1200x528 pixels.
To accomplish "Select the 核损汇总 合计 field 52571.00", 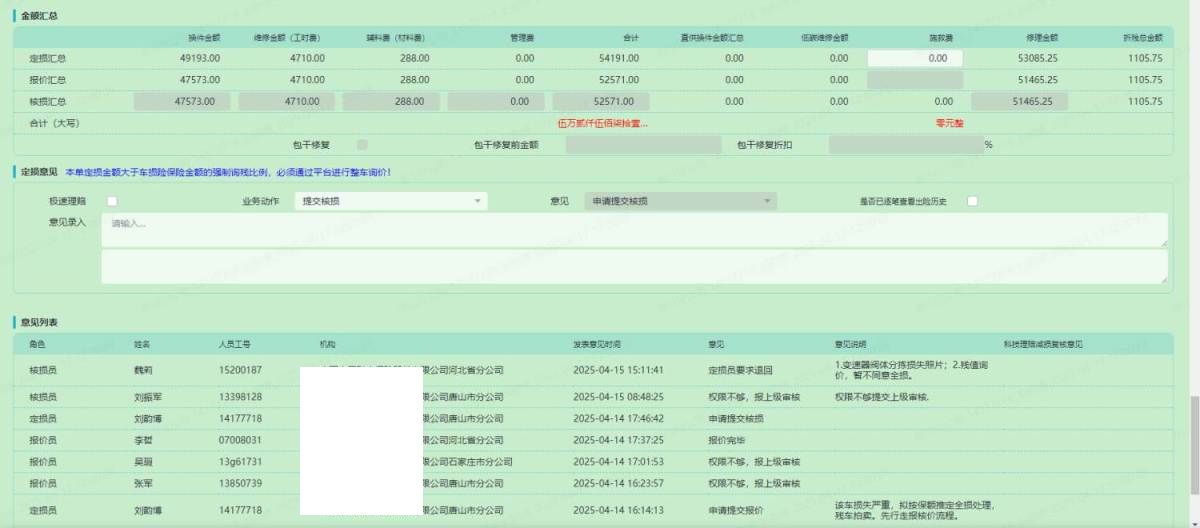I will pyautogui.click(x=600, y=101).
